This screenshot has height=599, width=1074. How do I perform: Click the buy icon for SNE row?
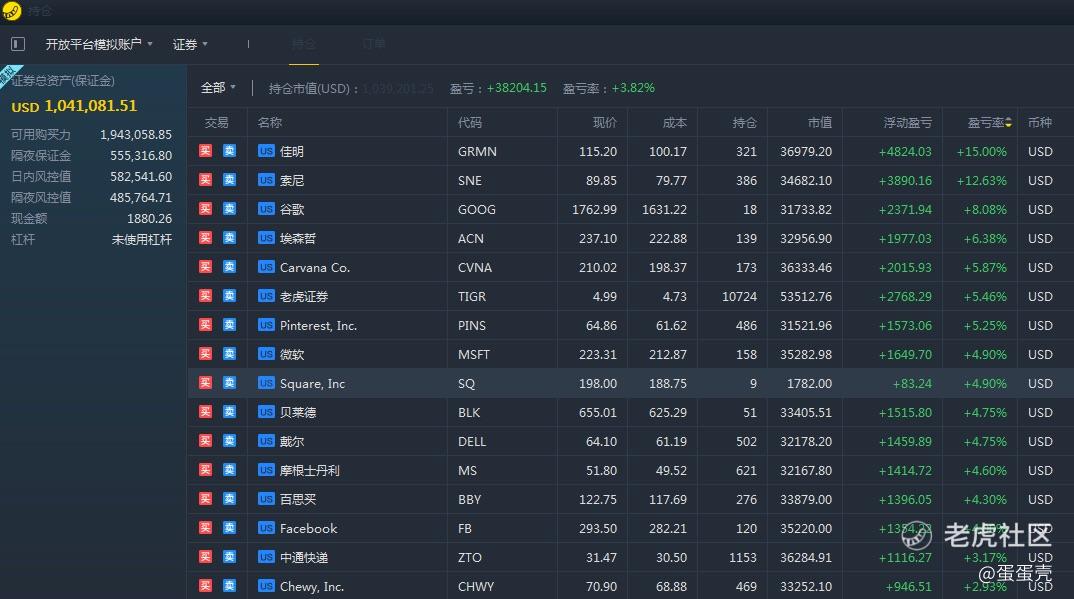[205, 179]
